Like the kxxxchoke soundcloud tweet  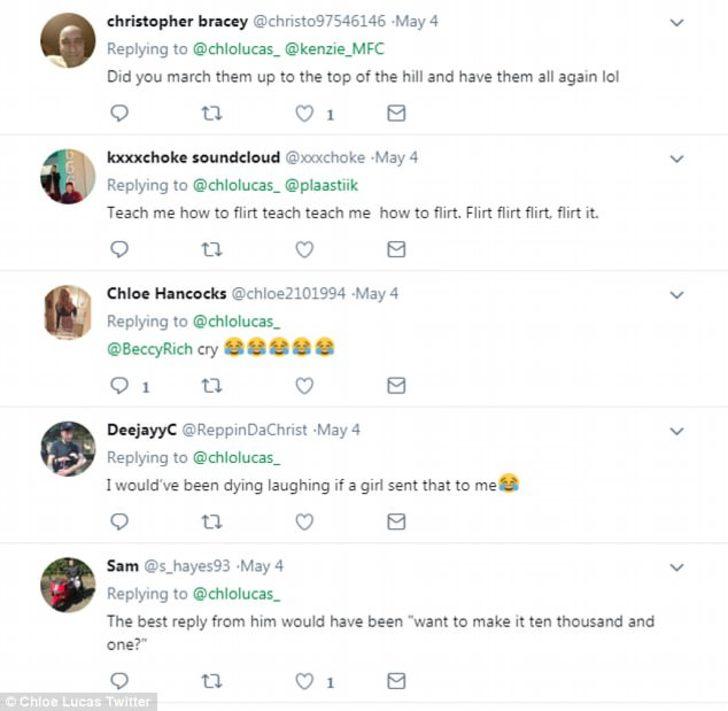(304, 250)
